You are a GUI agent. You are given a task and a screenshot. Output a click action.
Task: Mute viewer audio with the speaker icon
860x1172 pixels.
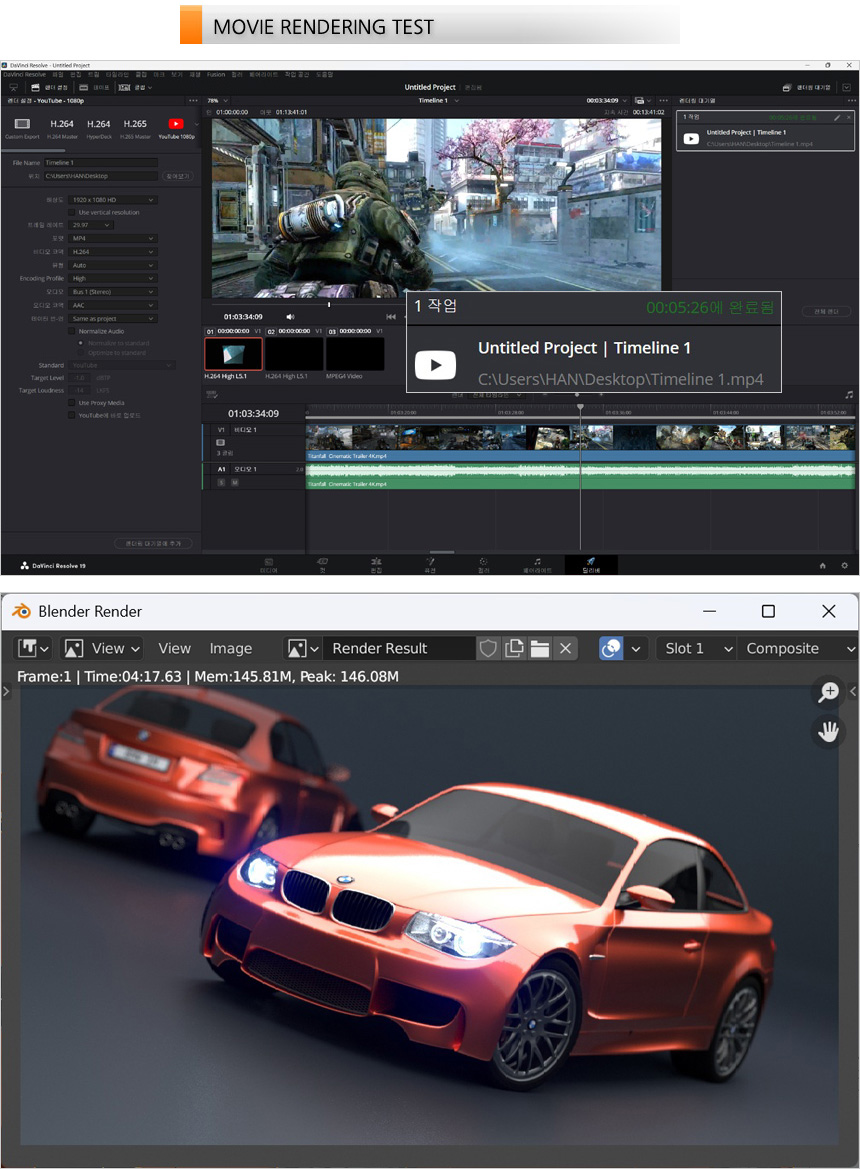tap(291, 317)
